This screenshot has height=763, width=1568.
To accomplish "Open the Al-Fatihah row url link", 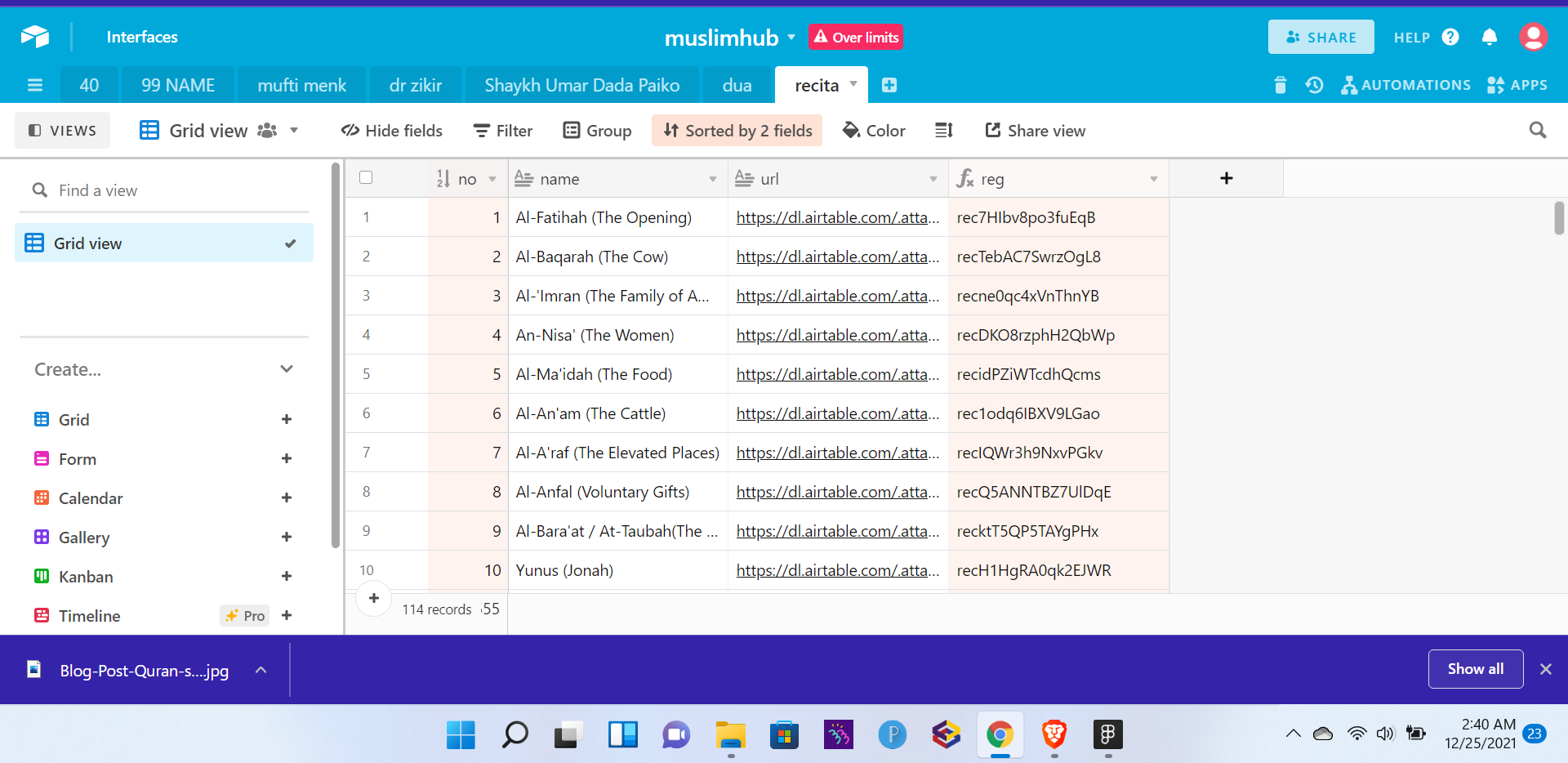I will click(x=838, y=217).
